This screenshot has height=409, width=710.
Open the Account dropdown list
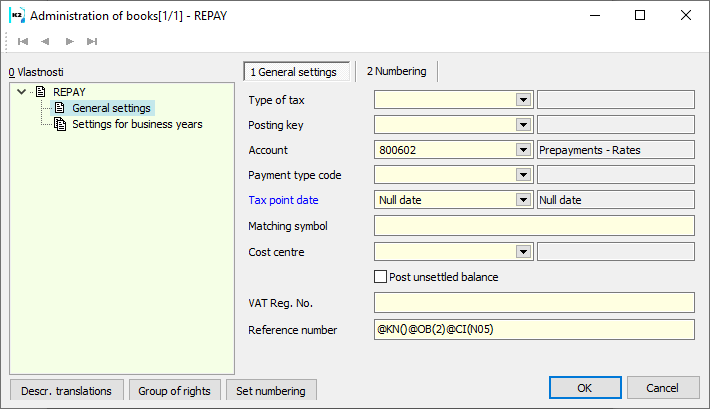point(523,150)
